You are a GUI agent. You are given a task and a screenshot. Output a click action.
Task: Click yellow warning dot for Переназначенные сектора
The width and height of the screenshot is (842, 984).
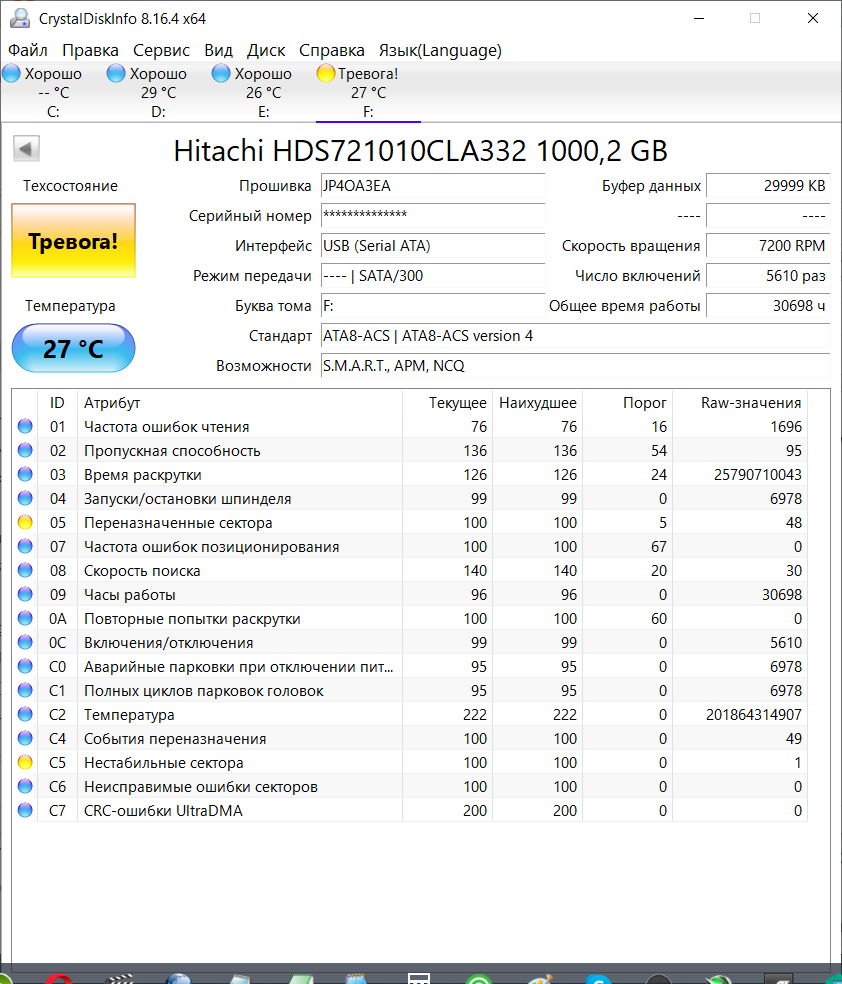pos(25,522)
